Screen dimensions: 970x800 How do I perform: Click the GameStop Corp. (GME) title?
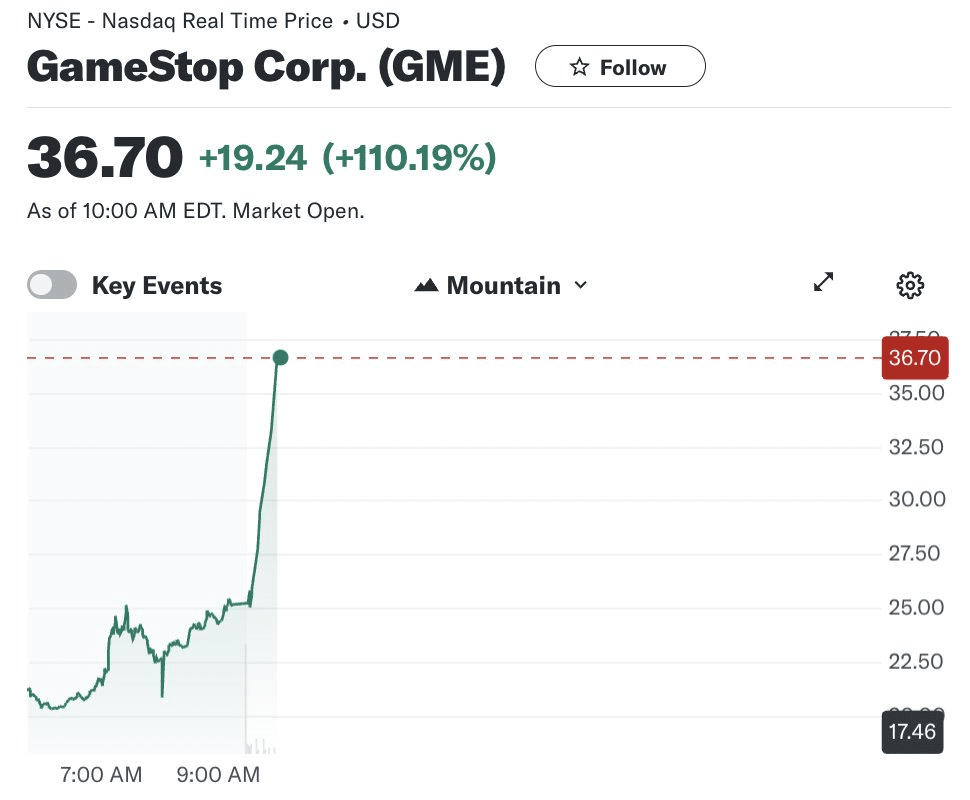pos(266,67)
